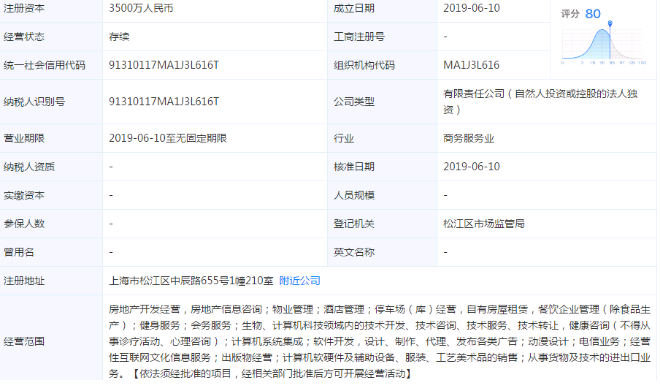Select registration authority 松江区市场监管局

pyautogui.click(x=484, y=224)
